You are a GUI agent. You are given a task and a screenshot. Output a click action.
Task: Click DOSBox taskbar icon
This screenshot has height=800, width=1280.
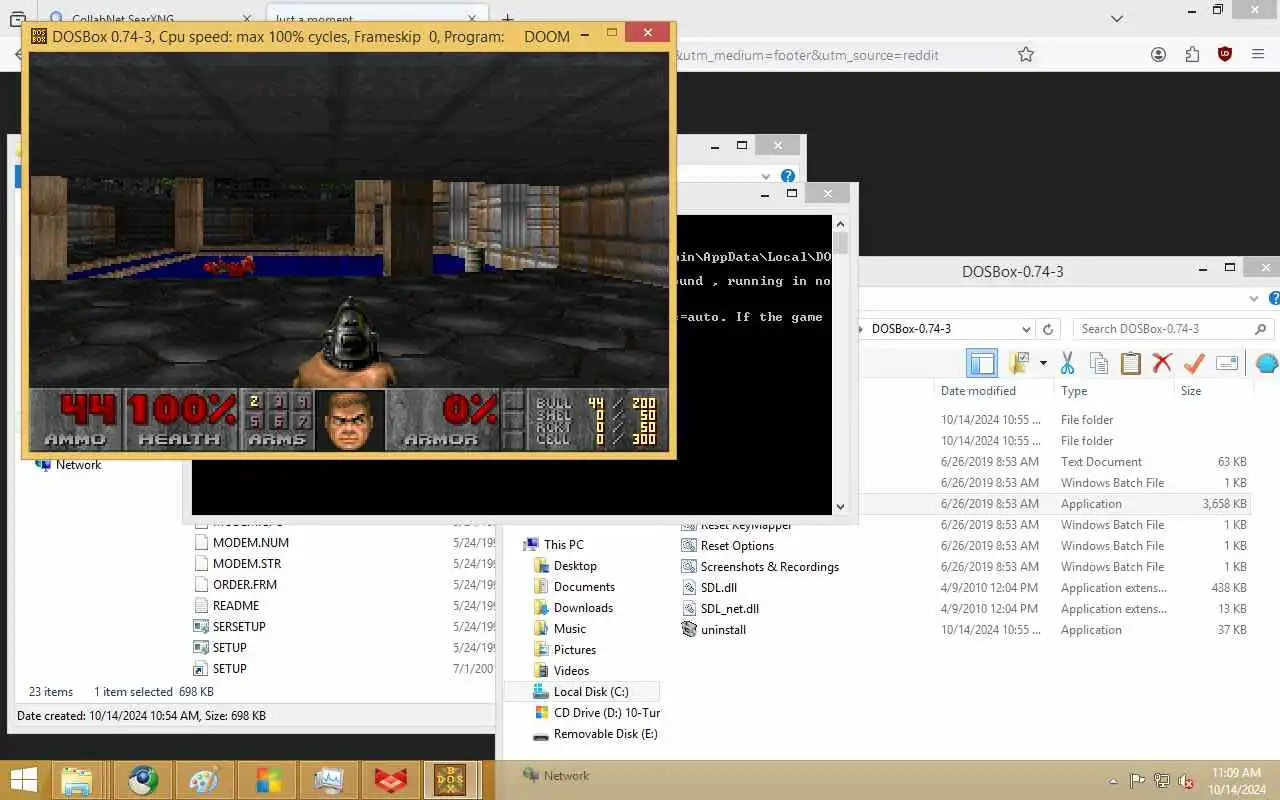(451, 780)
